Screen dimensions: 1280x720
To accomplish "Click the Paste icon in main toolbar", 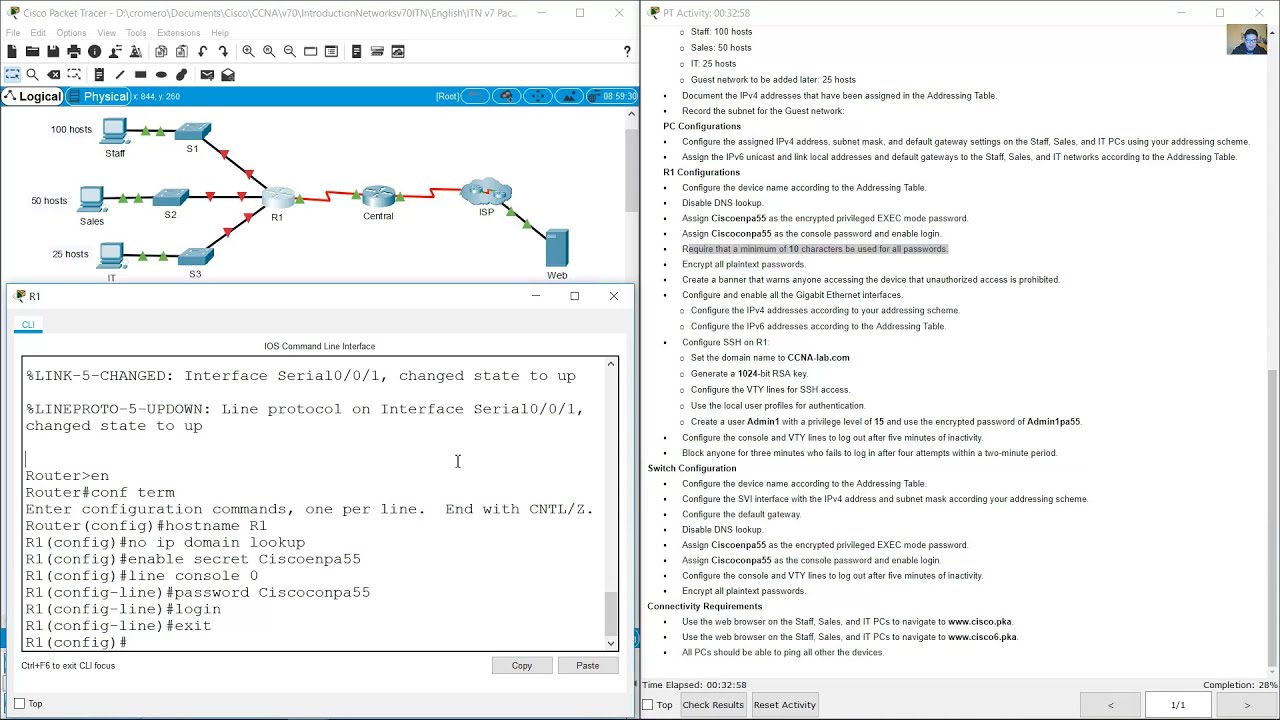I will coord(181,51).
